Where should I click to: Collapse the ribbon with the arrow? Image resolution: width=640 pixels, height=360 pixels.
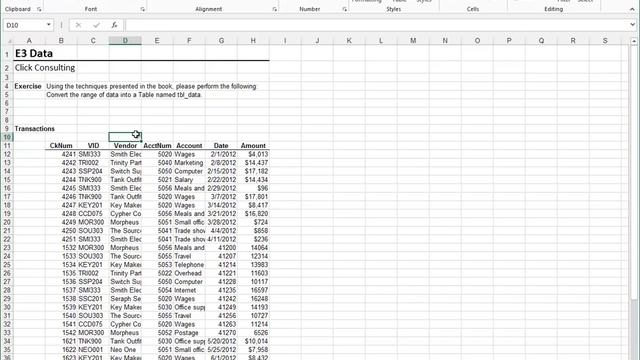point(632,9)
